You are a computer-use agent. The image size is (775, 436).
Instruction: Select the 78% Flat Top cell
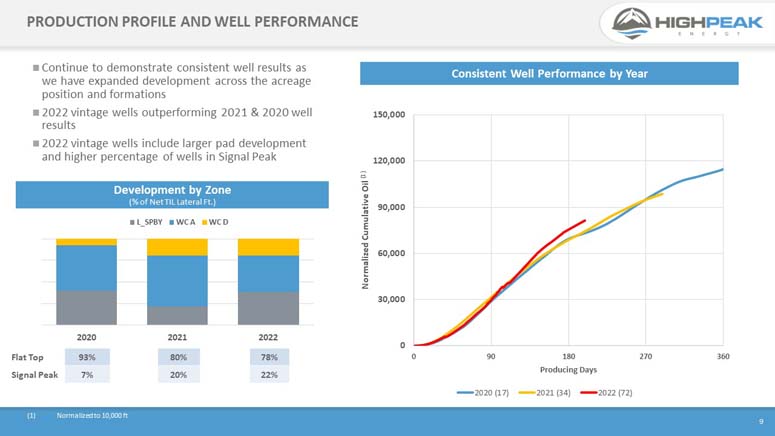(x=269, y=357)
